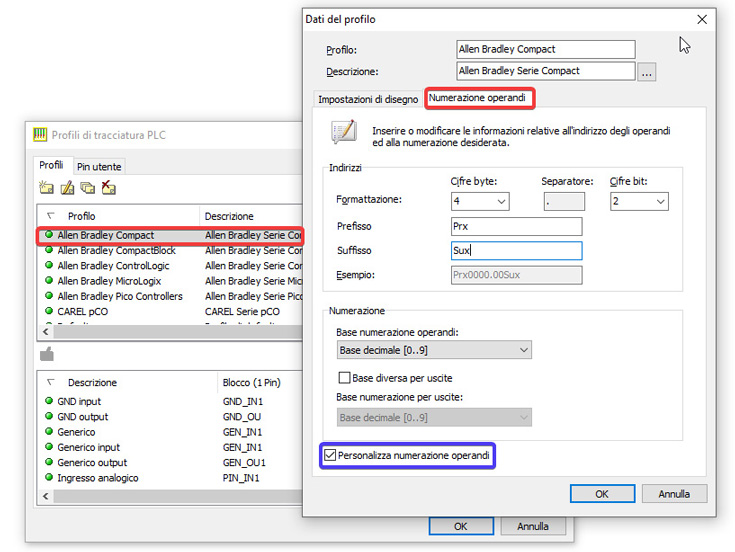Click the duplicate profile icon
This screenshot has width=735, height=552.
88,188
